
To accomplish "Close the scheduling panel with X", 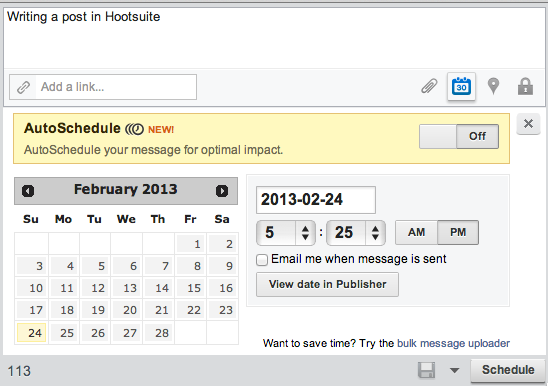I will (x=528, y=123).
